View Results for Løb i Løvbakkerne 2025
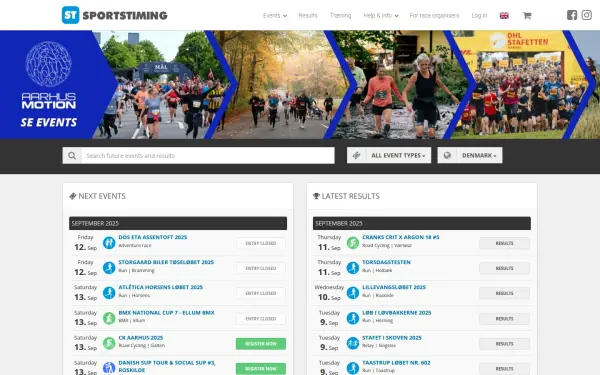Screen dimensions: 600x375 504,319
